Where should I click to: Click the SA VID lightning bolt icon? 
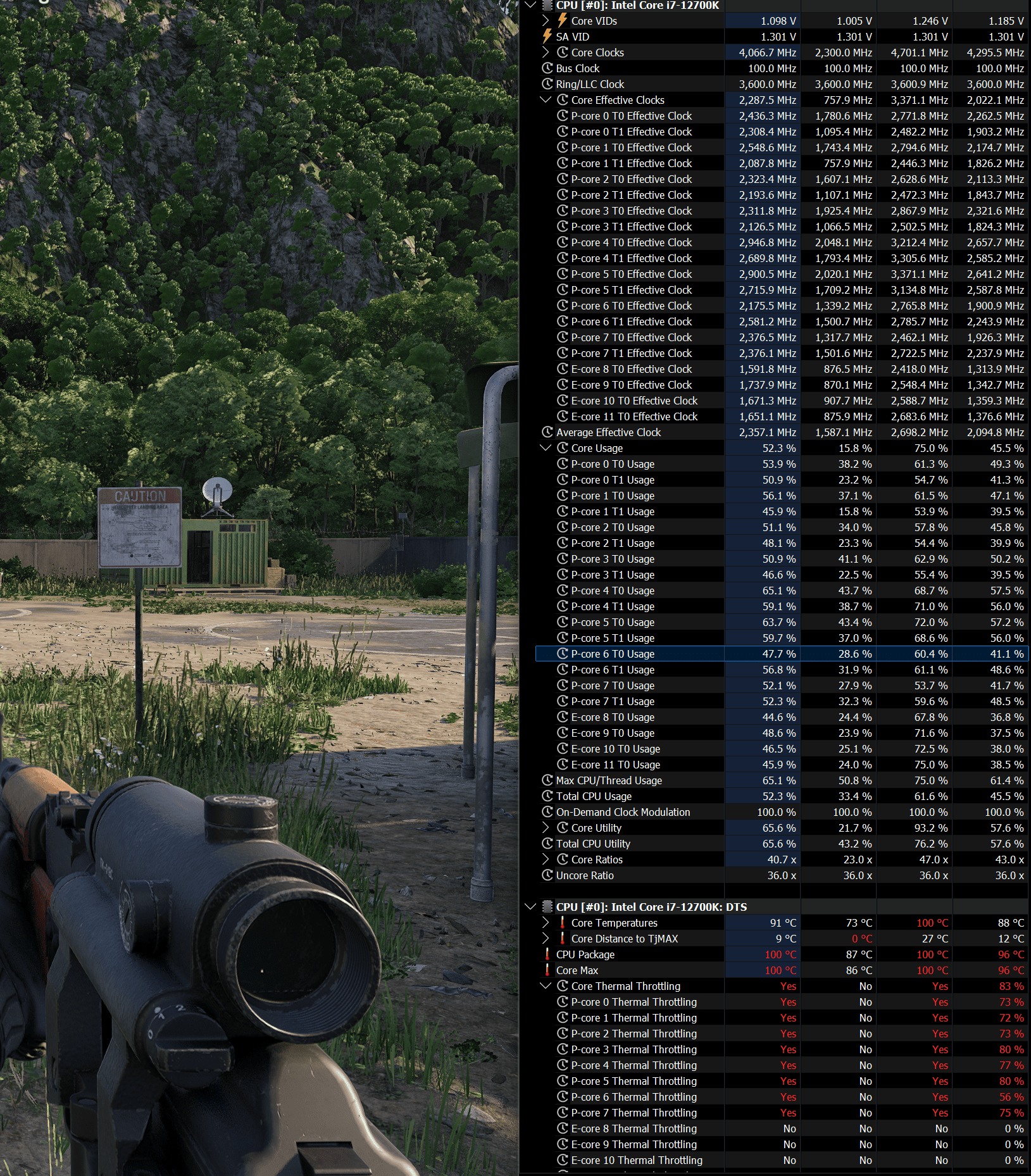tap(547, 37)
